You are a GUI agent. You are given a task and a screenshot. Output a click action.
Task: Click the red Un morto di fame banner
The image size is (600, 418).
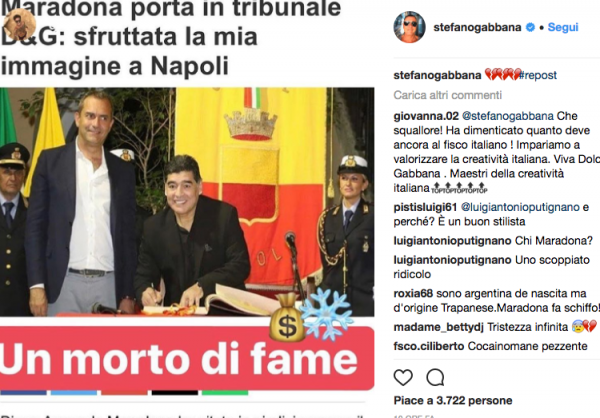(x=187, y=358)
